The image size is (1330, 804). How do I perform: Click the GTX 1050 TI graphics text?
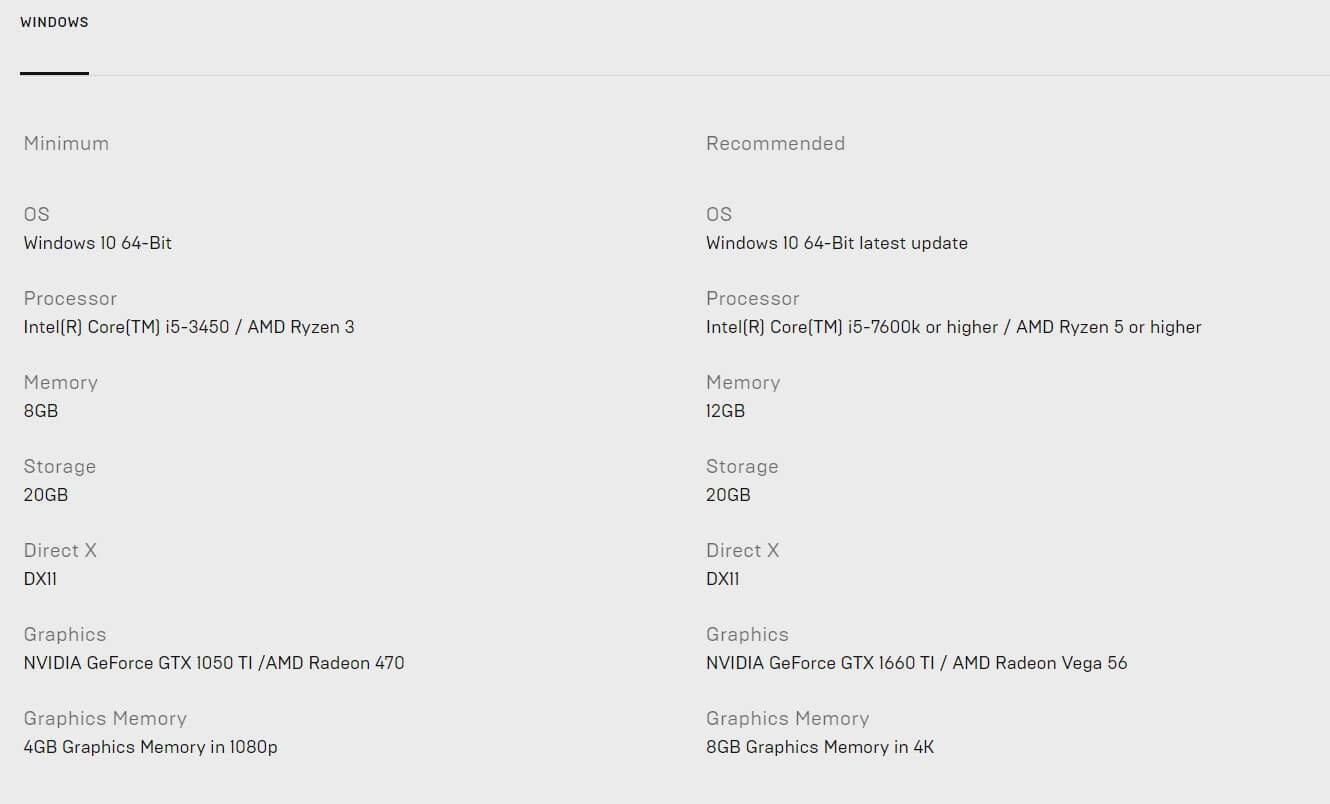tap(214, 663)
